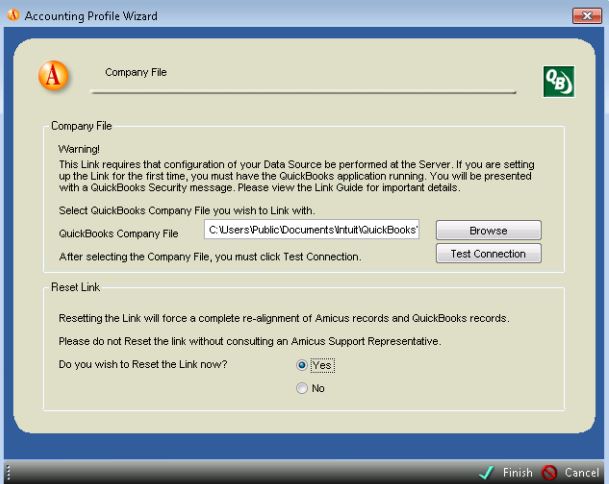Click the Test Connection button
The image size is (609, 484).
click(489, 254)
